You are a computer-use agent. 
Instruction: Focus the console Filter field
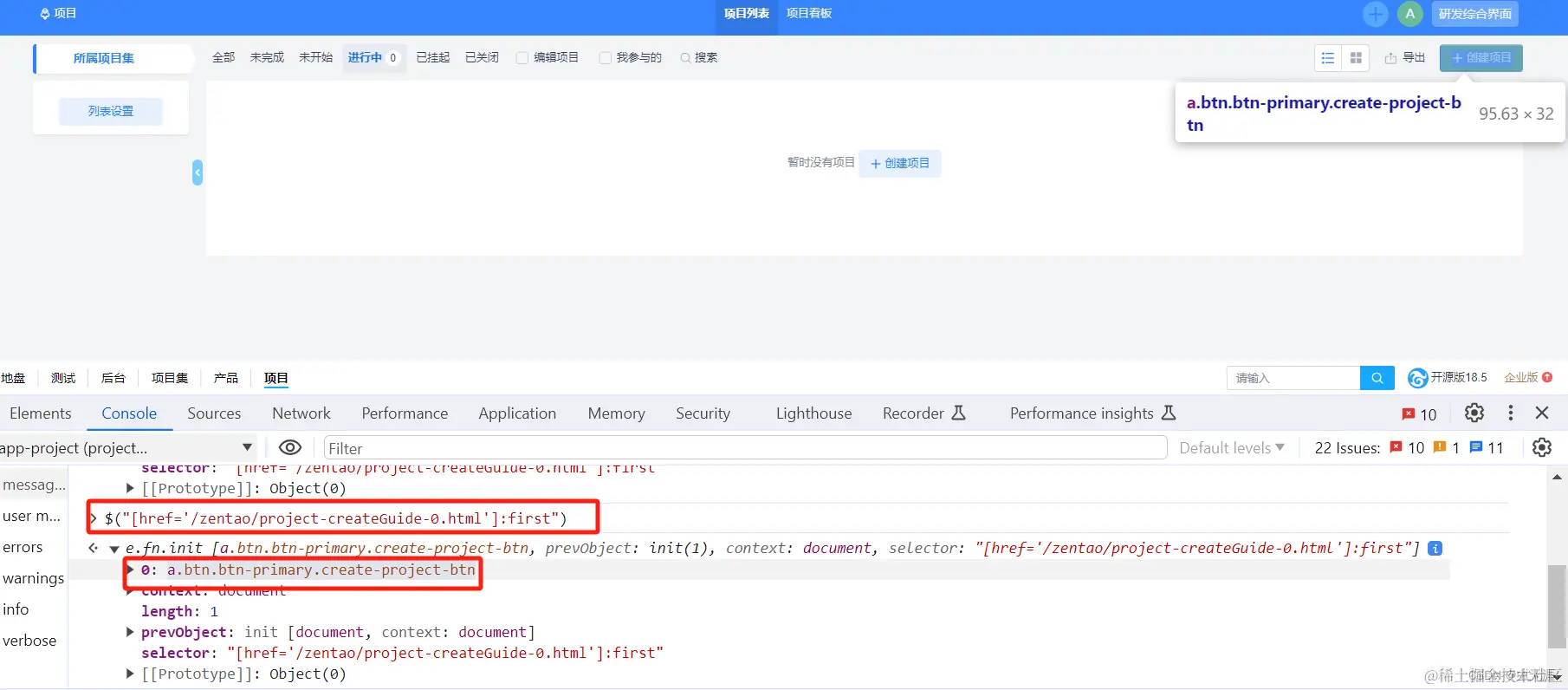745,448
